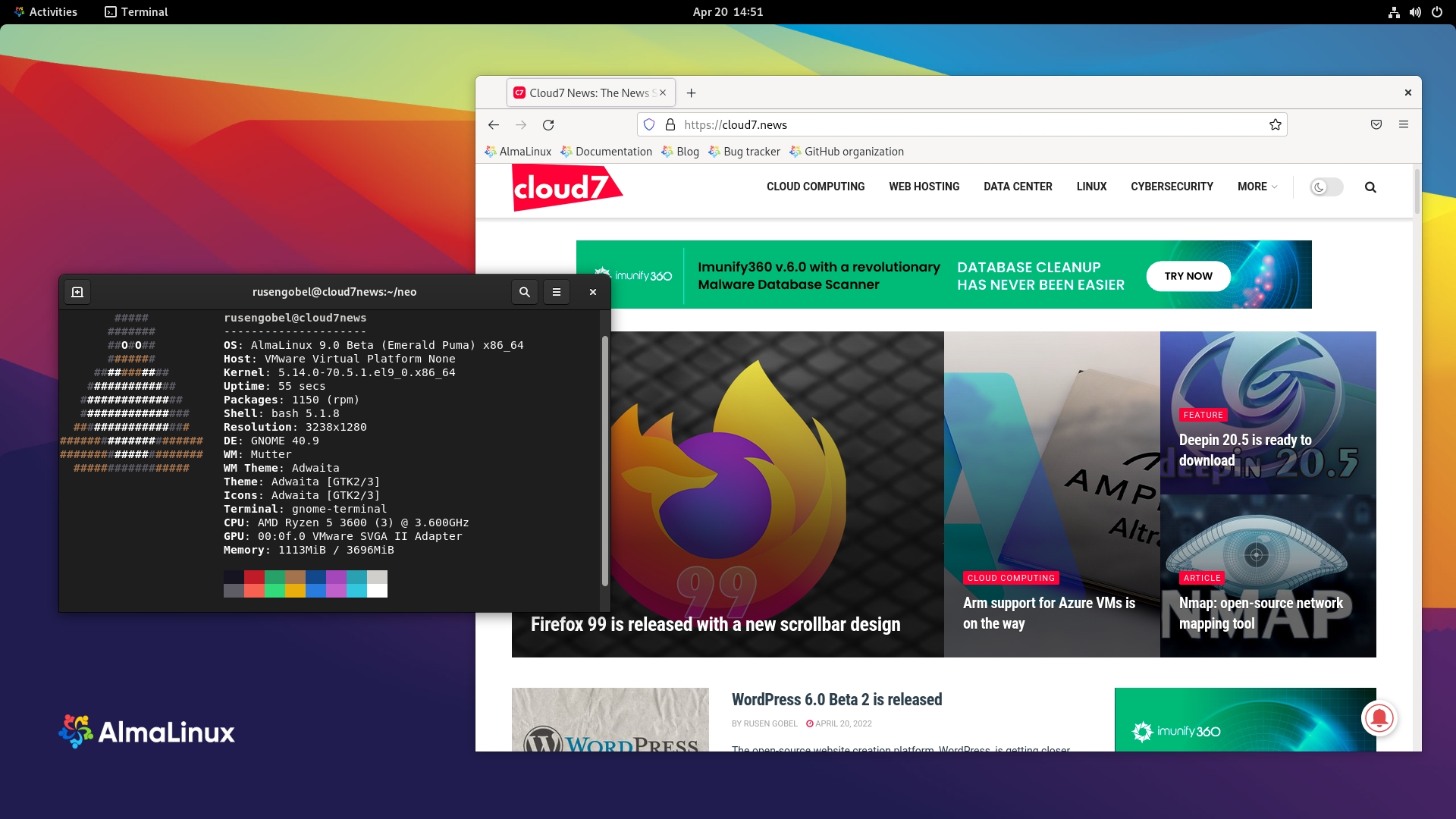
Task: Click the purple color block in terminal
Action: (x=336, y=577)
